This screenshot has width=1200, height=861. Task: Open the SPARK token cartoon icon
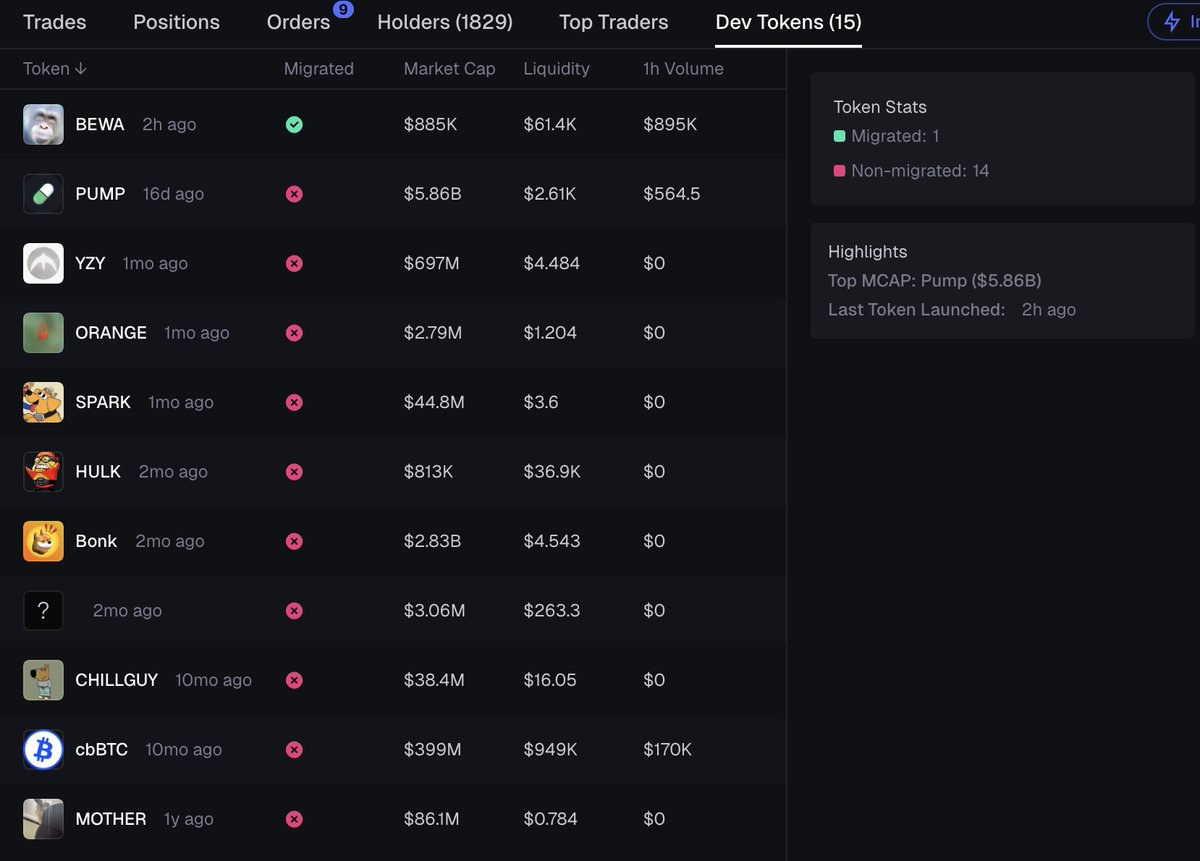43,402
